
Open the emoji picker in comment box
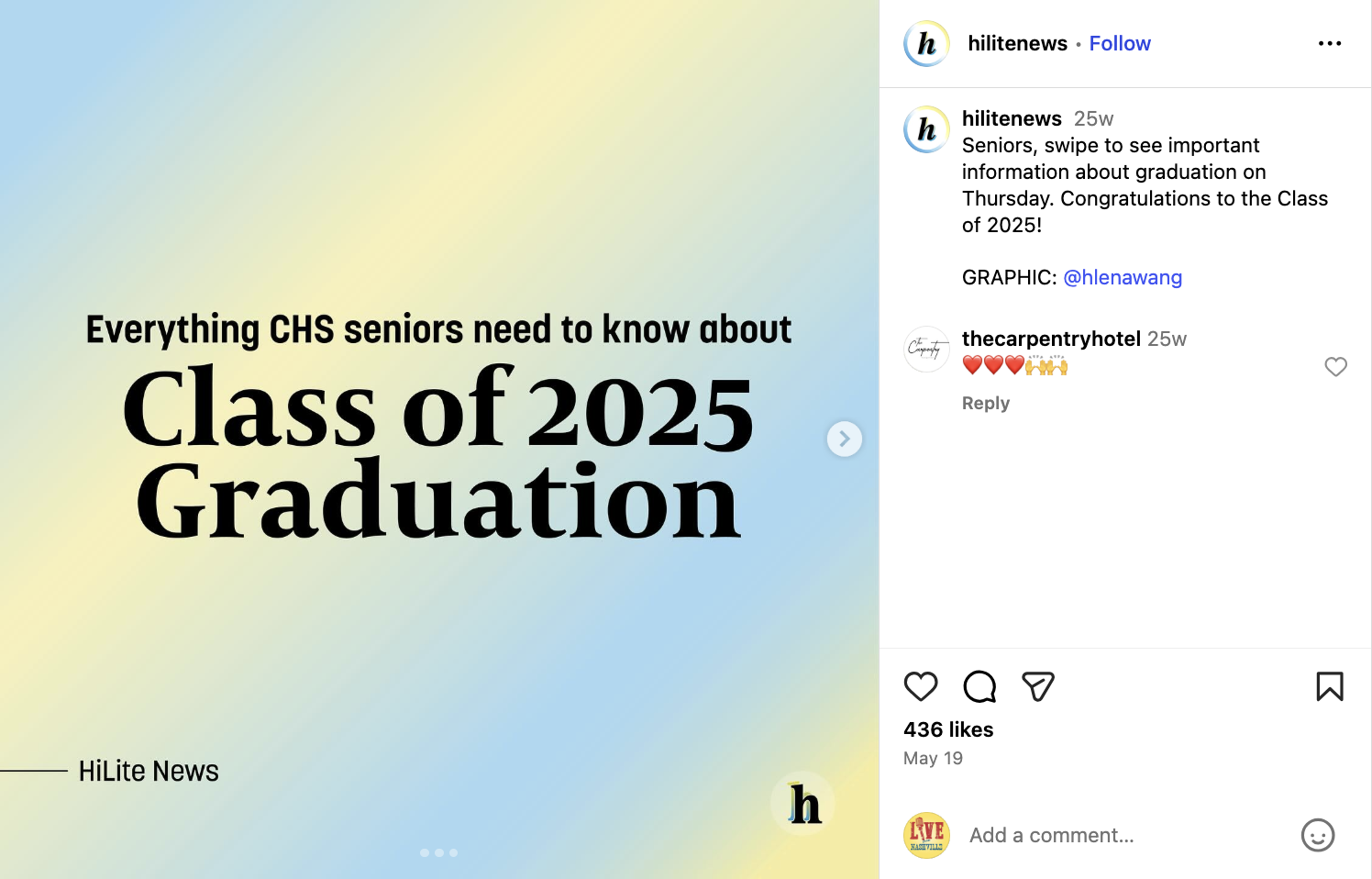[1318, 835]
